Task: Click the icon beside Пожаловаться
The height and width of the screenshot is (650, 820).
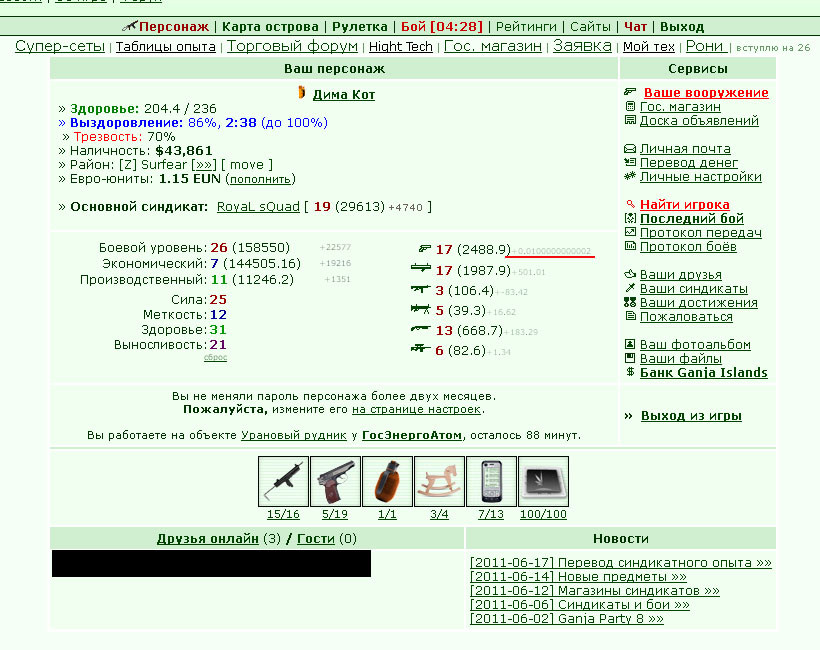Action: coord(631,316)
